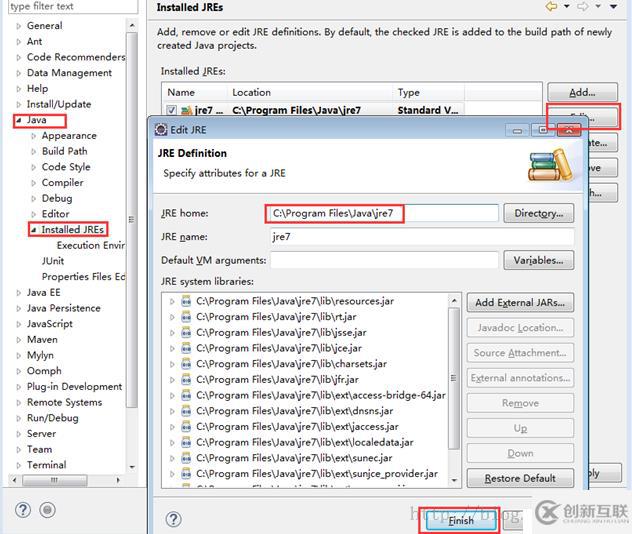Click left arrow of tree horizontal scrollbar
This screenshot has height=534, width=632.
pyautogui.click(x=15, y=480)
